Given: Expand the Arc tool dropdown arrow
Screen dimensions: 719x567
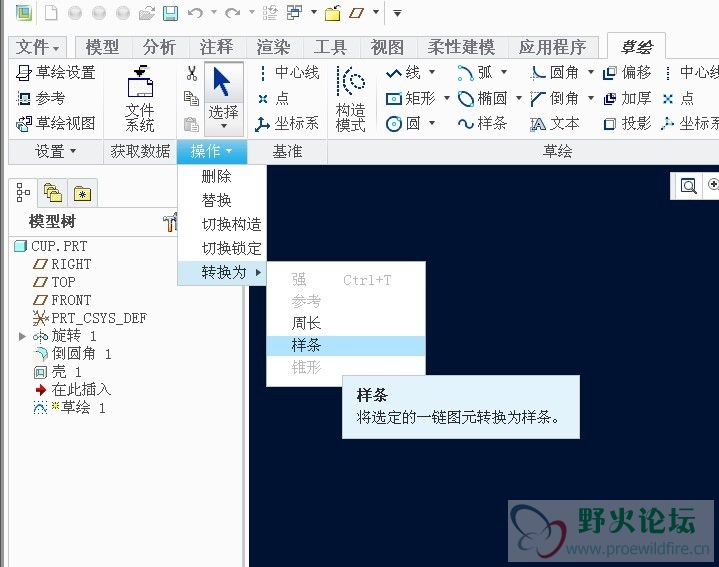Looking at the screenshot, I should tap(504, 72).
